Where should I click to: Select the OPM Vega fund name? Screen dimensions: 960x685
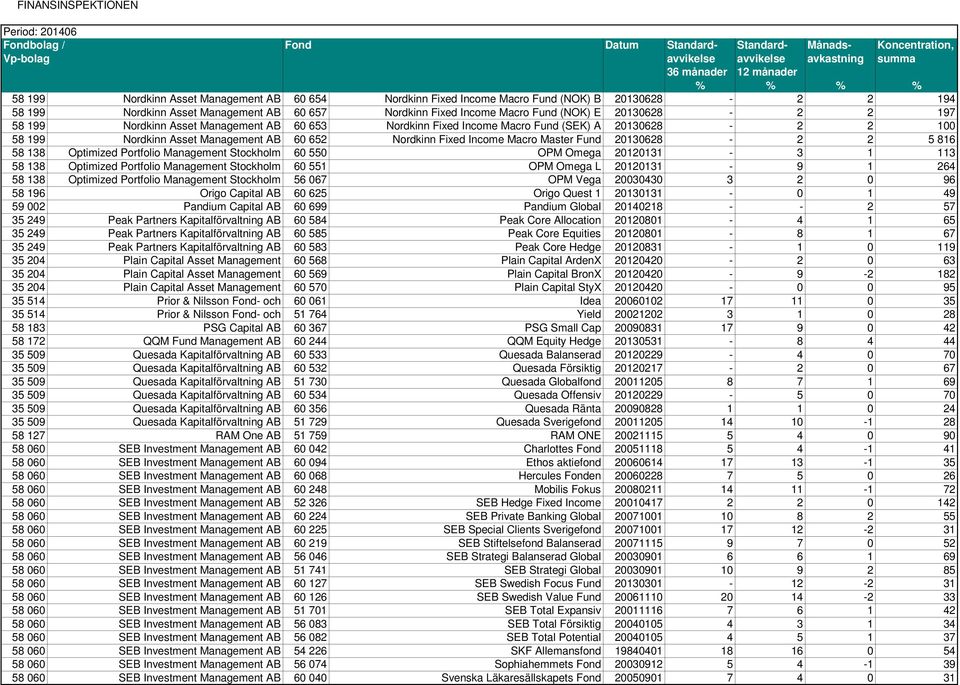[574, 180]
